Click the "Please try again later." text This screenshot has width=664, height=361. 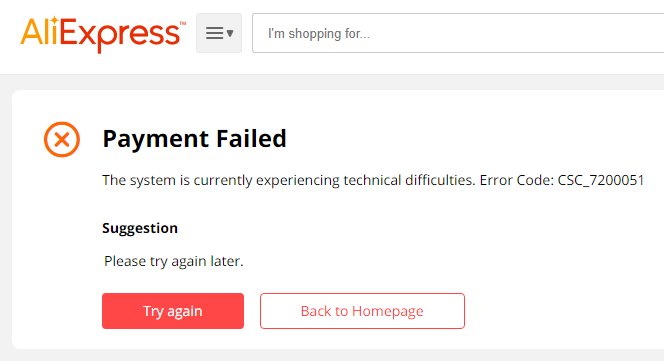click(x=174, y=261)
